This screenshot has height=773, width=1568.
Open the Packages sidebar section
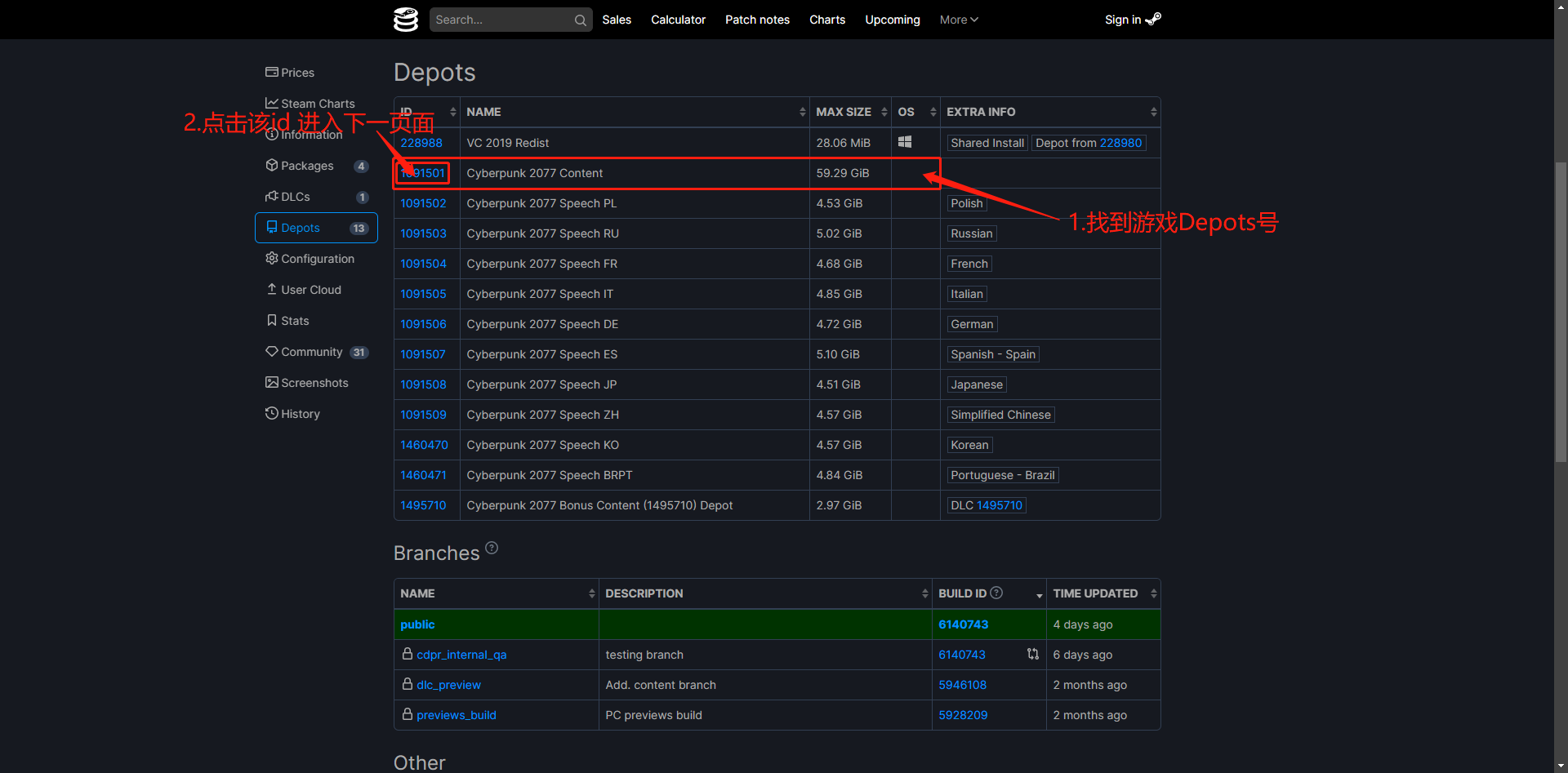point(317,166)
